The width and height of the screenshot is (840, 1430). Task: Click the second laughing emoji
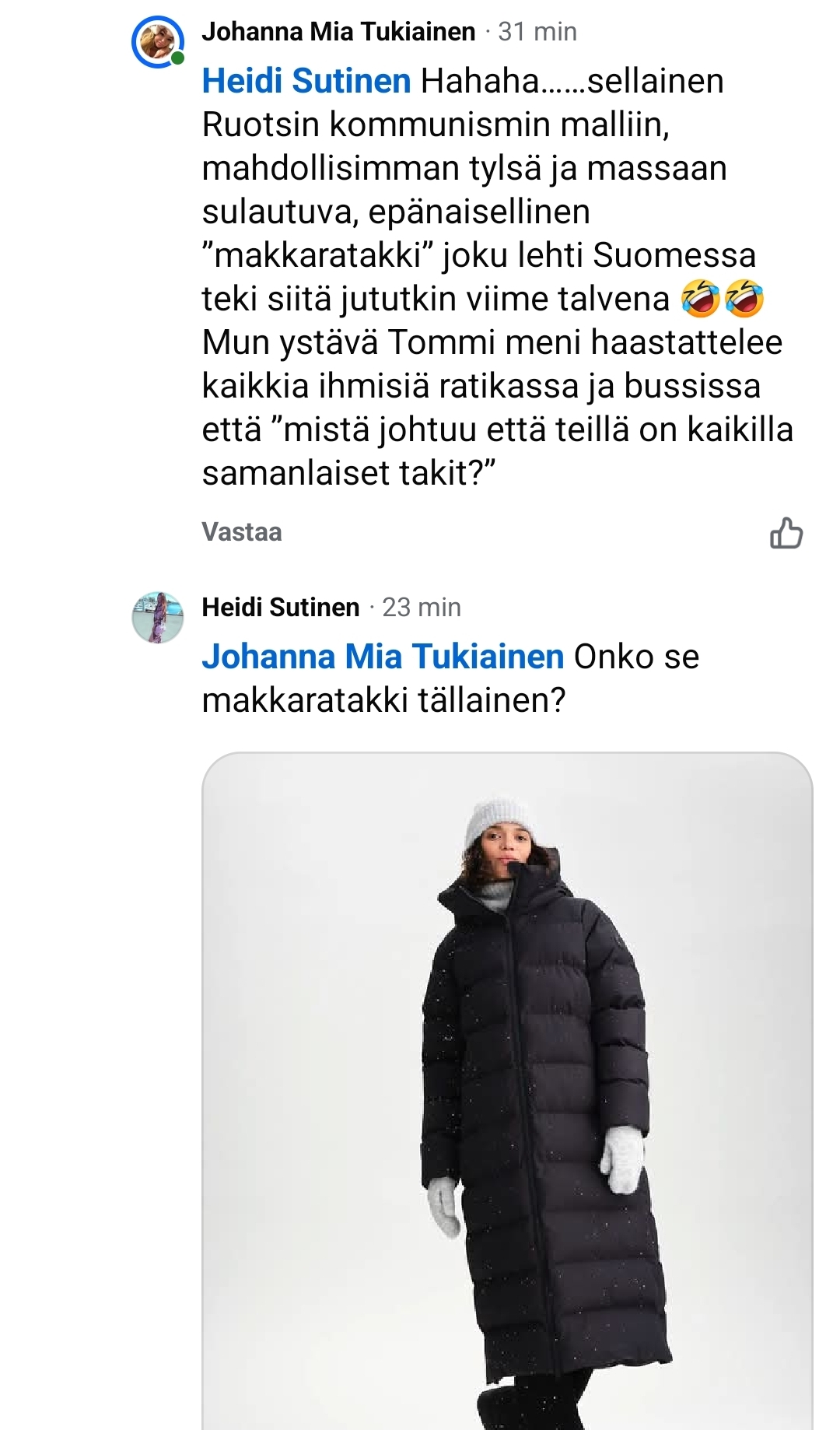coord(744,300)
